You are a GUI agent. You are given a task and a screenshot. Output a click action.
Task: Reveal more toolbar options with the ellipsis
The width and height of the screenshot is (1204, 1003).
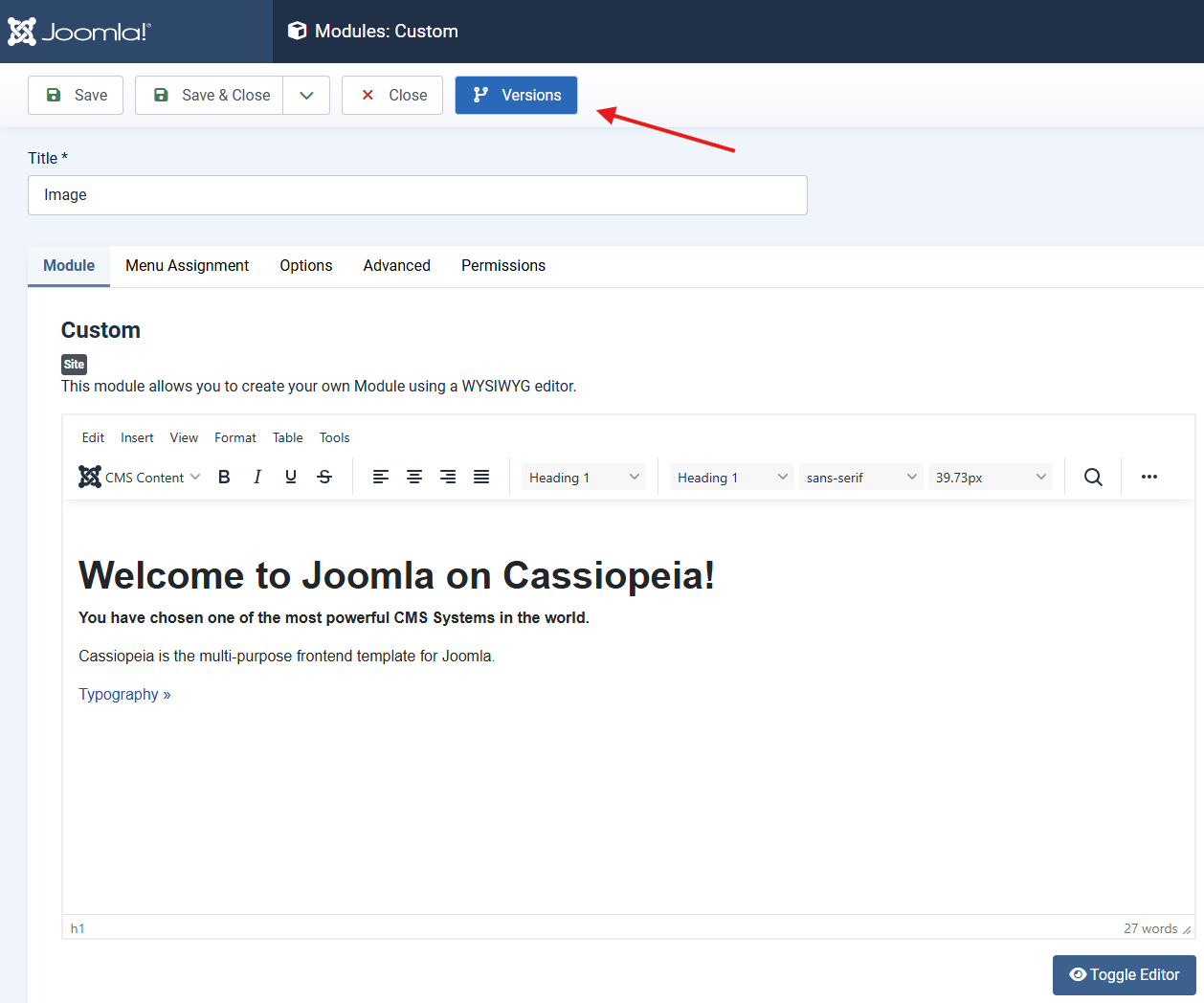(1148, 476)
